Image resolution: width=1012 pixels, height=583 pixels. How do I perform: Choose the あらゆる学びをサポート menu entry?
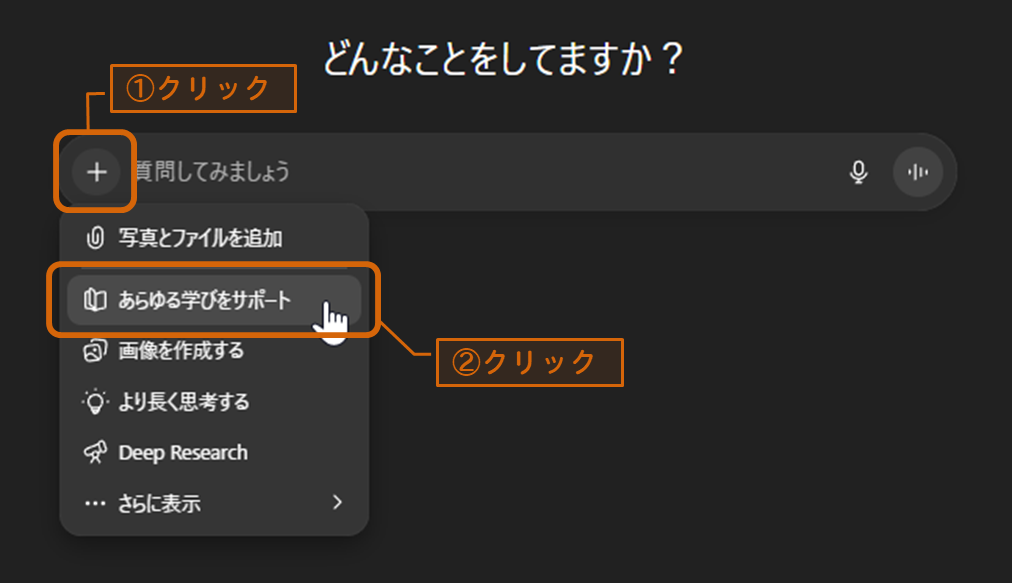tap(205, 300)
